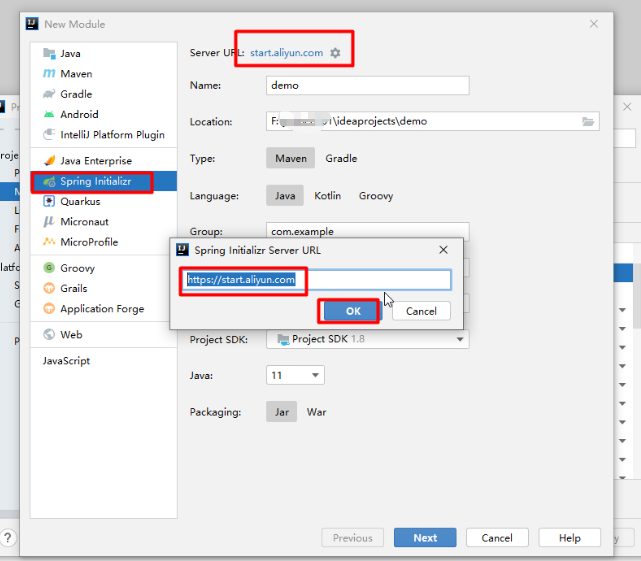Image resolution: width=641 pixels, height=561 pixels.
Task: Select Grails entry
Action: coord(103,288)
